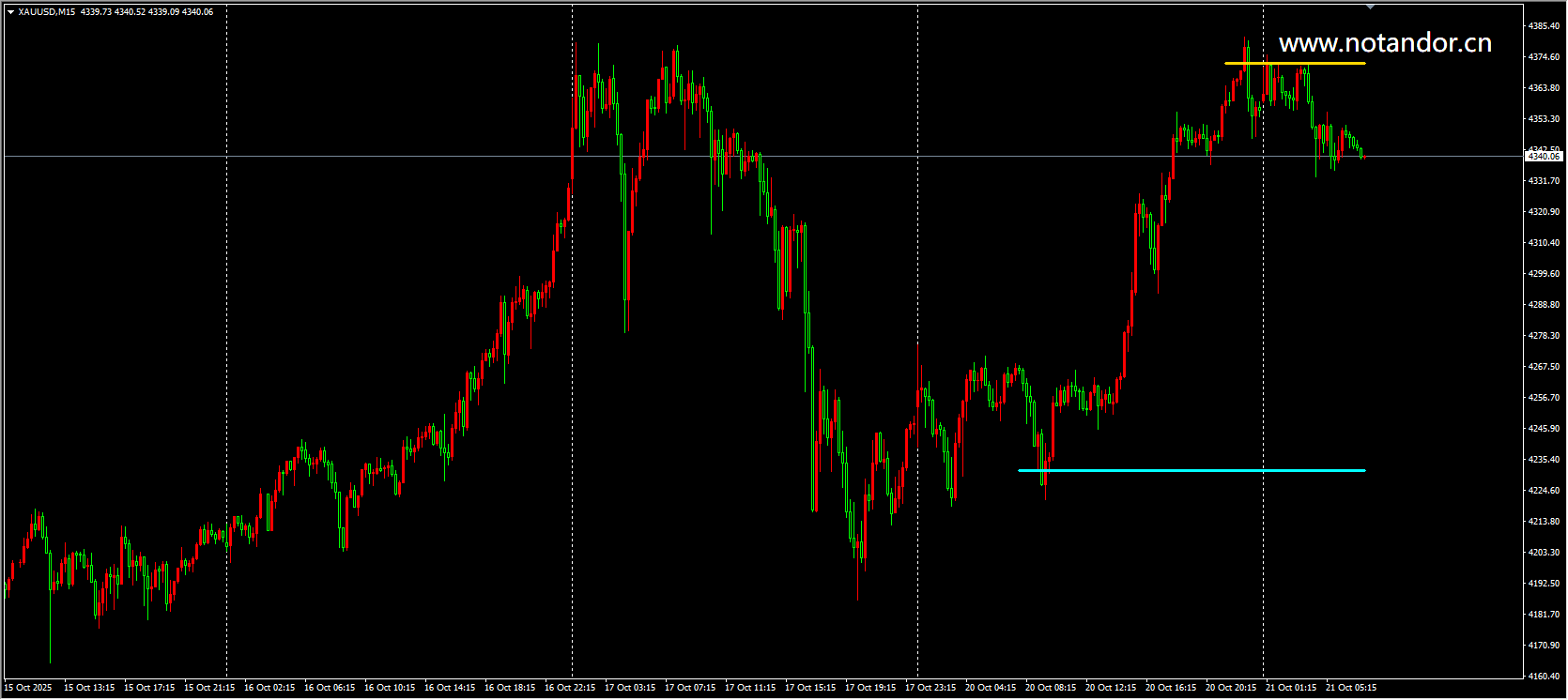Click the 20 Oct 08:15 time label
1568x700 pixels.
click(x=1051, y=688)
